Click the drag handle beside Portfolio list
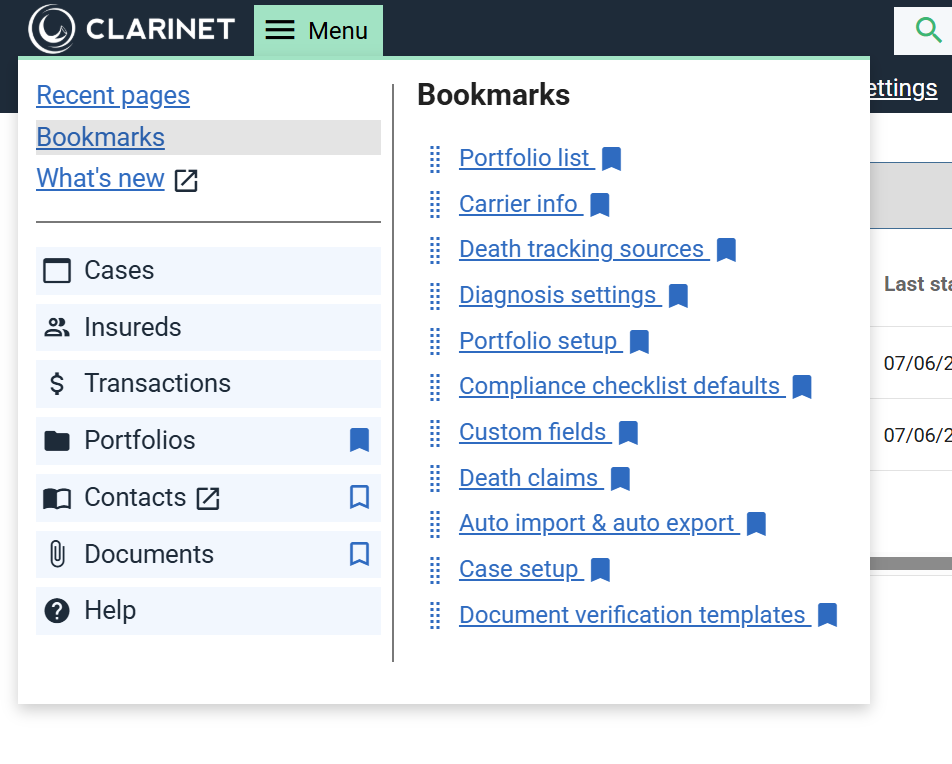This screenshot has height=764, width=952. point(435,158)
